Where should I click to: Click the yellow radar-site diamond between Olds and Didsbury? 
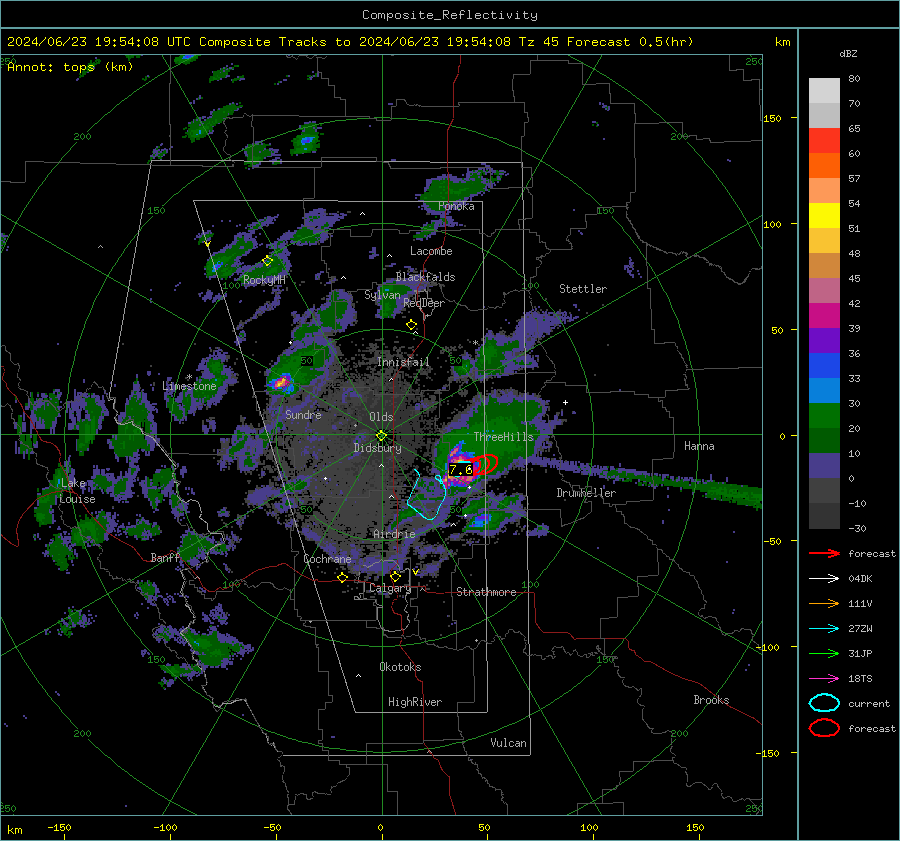coord(382,436)
